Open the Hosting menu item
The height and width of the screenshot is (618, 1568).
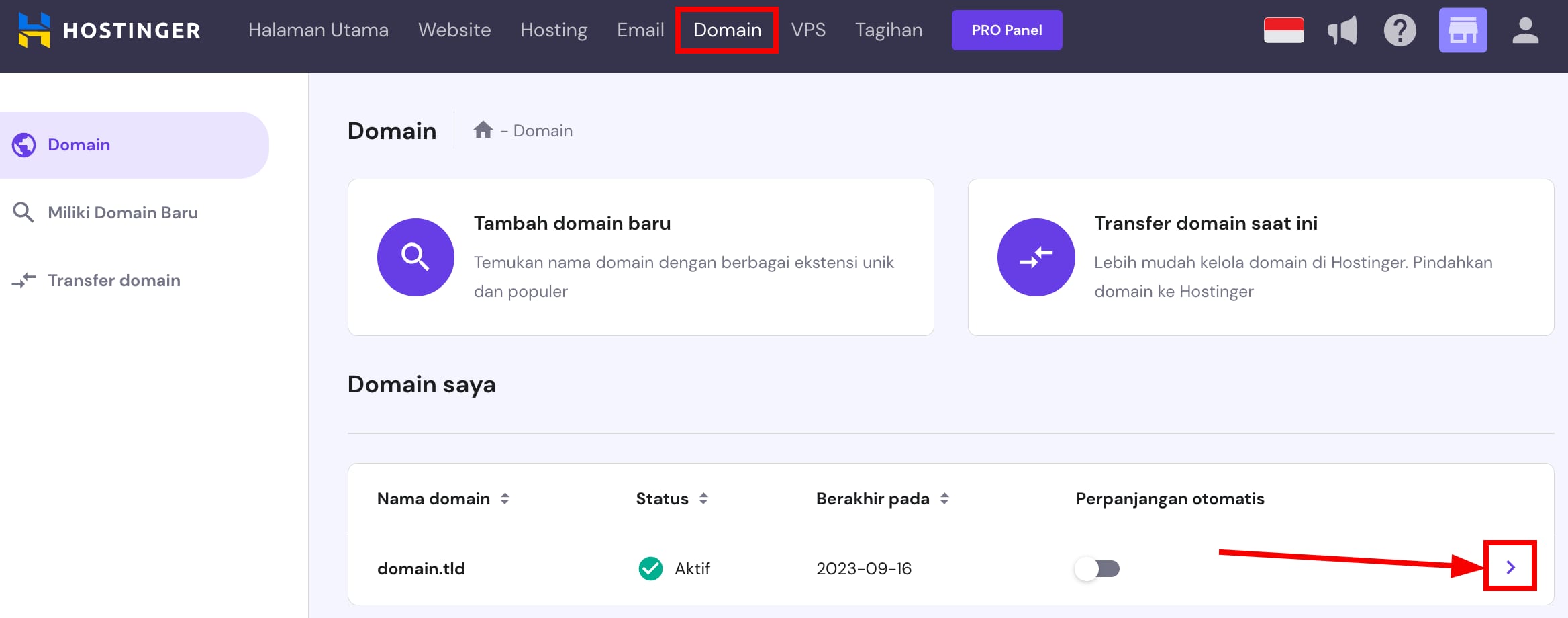[x=553, y=30]
